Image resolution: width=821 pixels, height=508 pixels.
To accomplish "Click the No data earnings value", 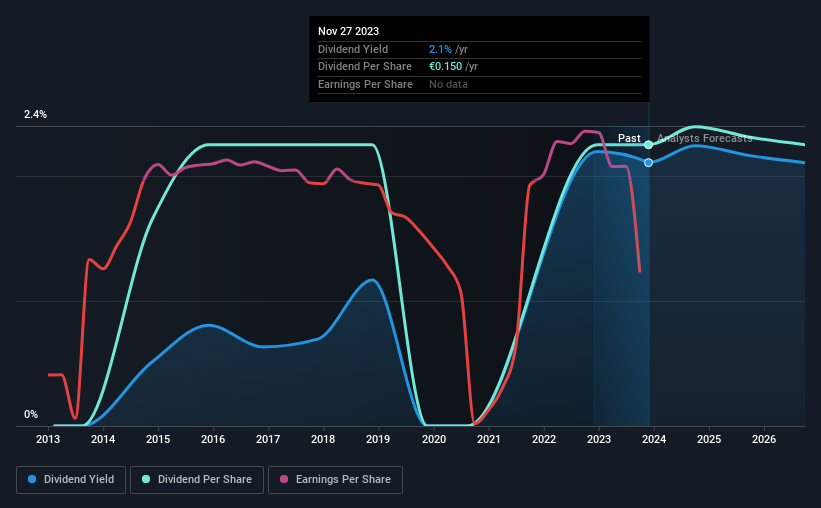I will [448, 84].
